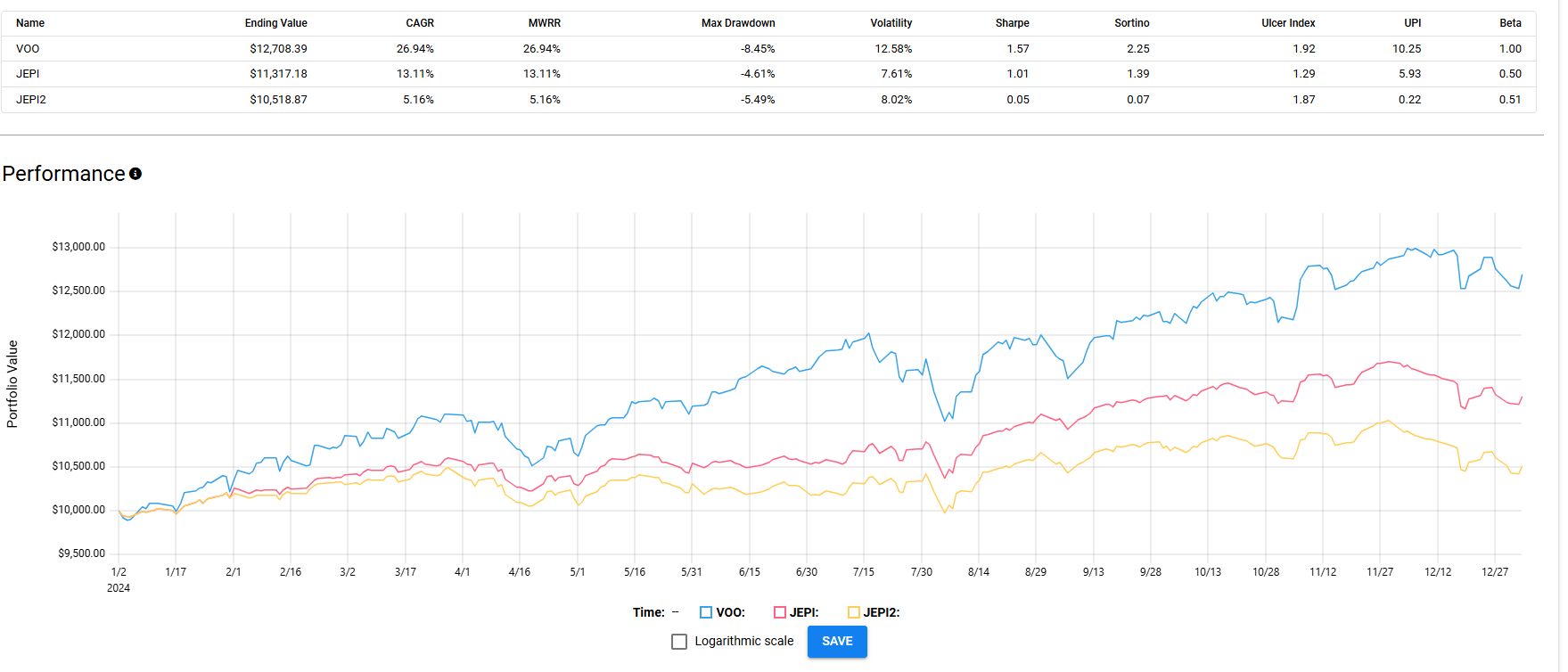1568x672 pixels.
Task: Toggle the JEPI2 legend color box
Action: coord(854,612)
